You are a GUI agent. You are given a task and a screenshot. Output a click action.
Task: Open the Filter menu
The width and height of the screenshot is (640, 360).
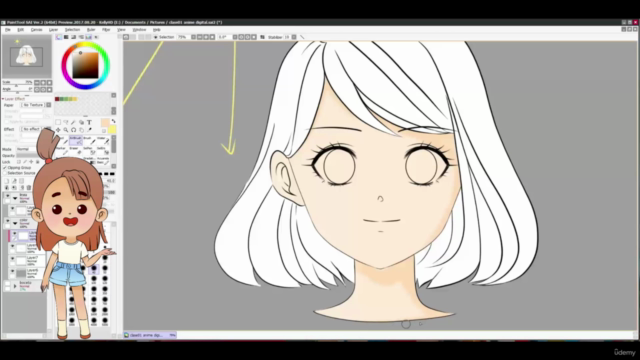[106, 30]
